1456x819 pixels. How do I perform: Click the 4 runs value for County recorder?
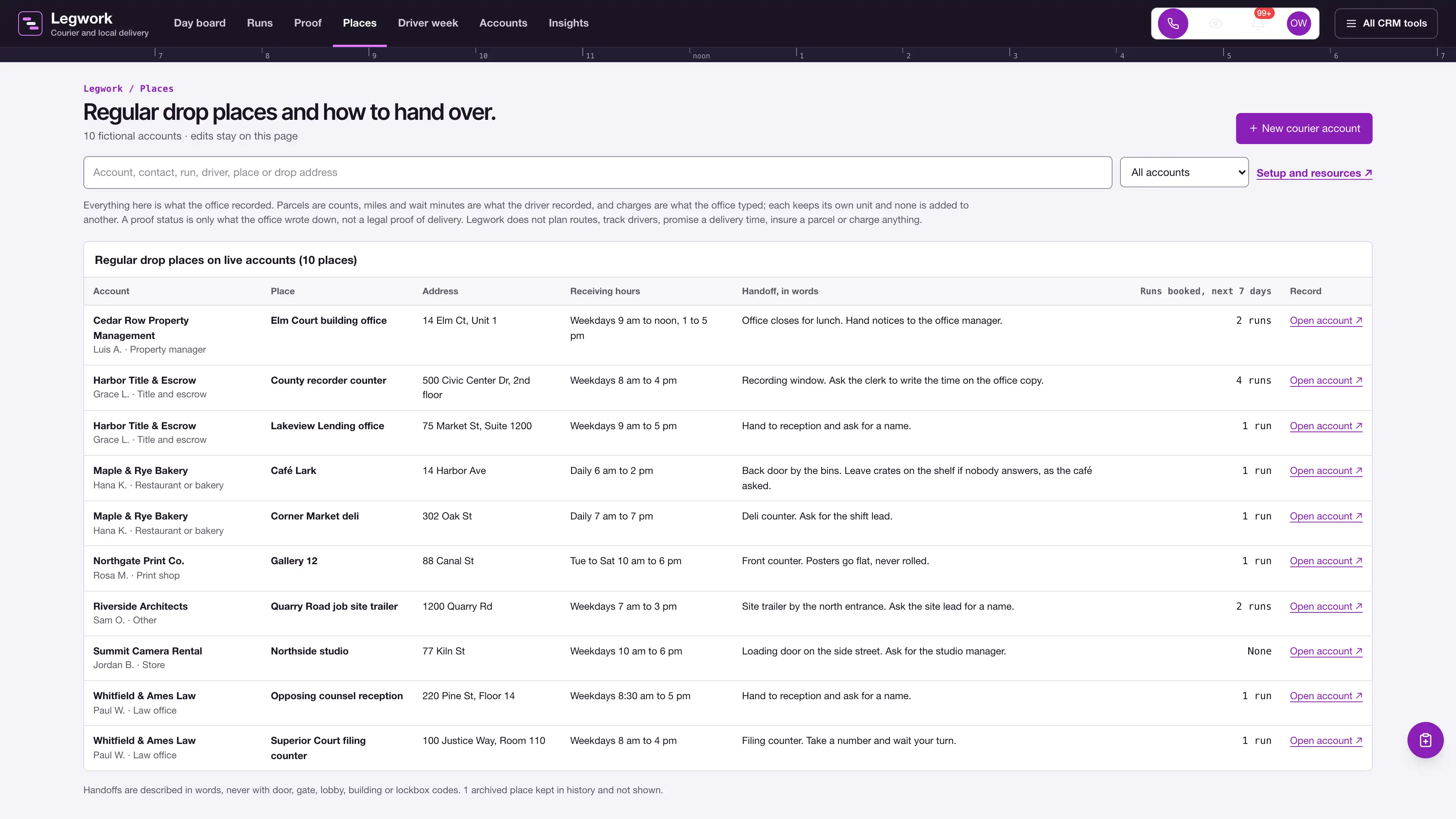pos(1253,380)
